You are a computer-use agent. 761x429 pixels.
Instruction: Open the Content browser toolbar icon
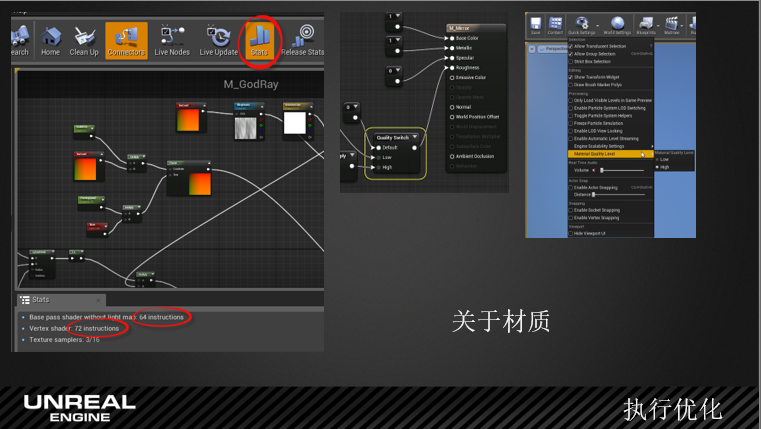(x=555, y=25)
